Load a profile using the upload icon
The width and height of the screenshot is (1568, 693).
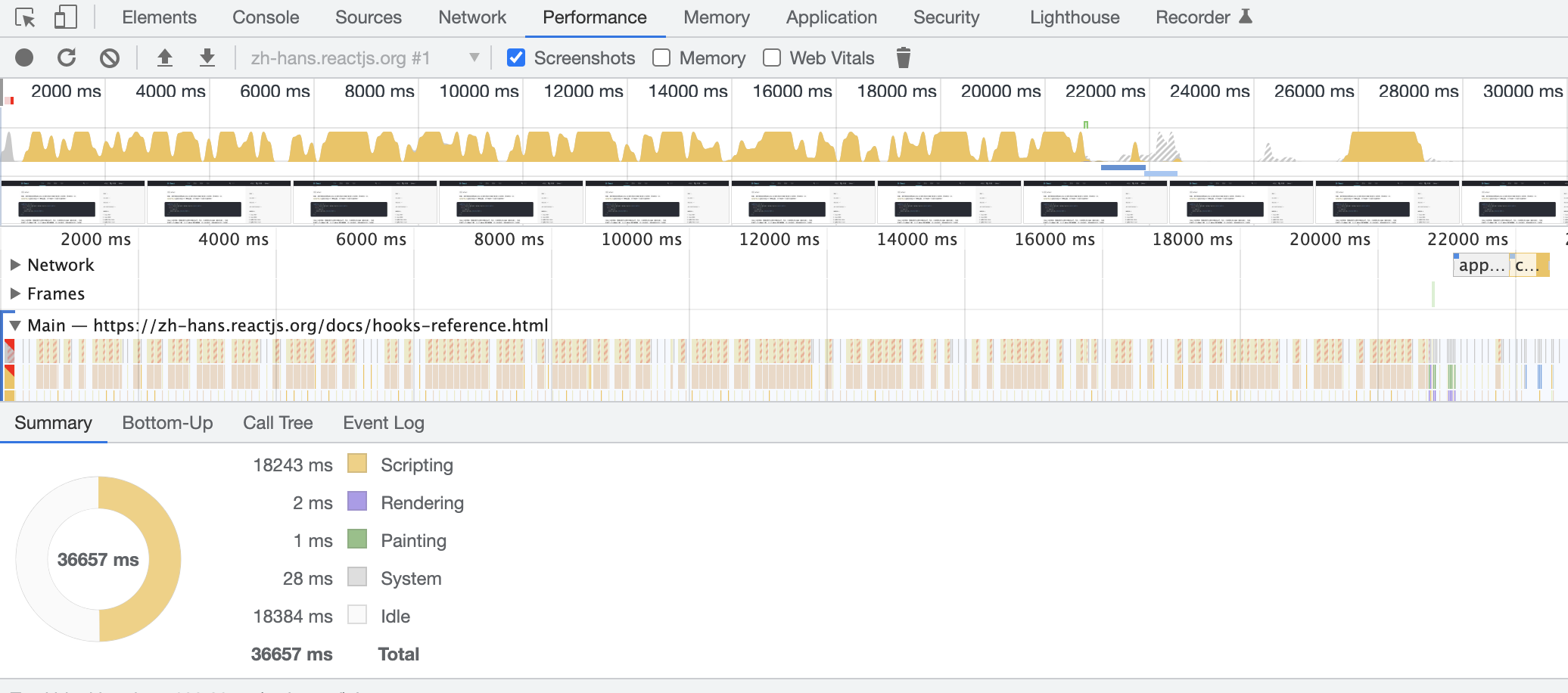(164, 57)
